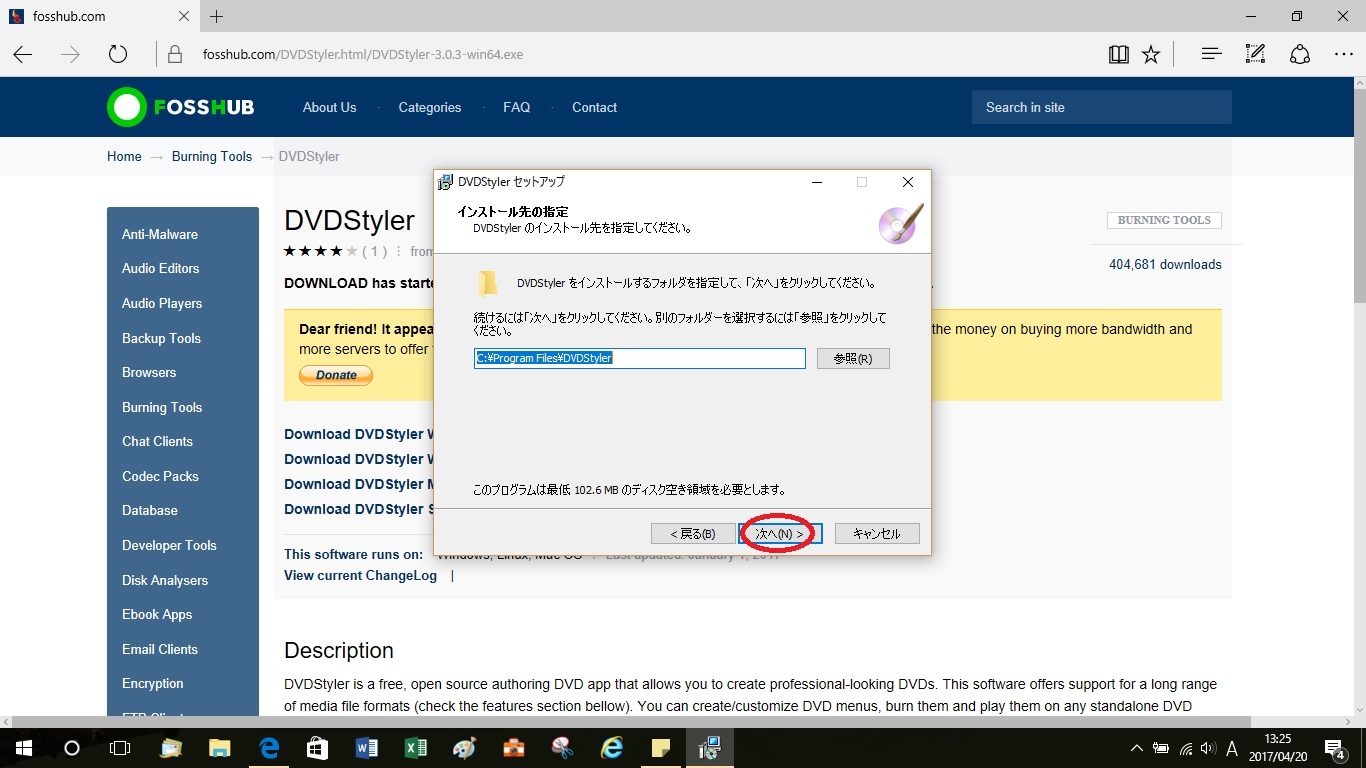
Task: Open Task View on taskbar
Action: [x=120, y=747]
